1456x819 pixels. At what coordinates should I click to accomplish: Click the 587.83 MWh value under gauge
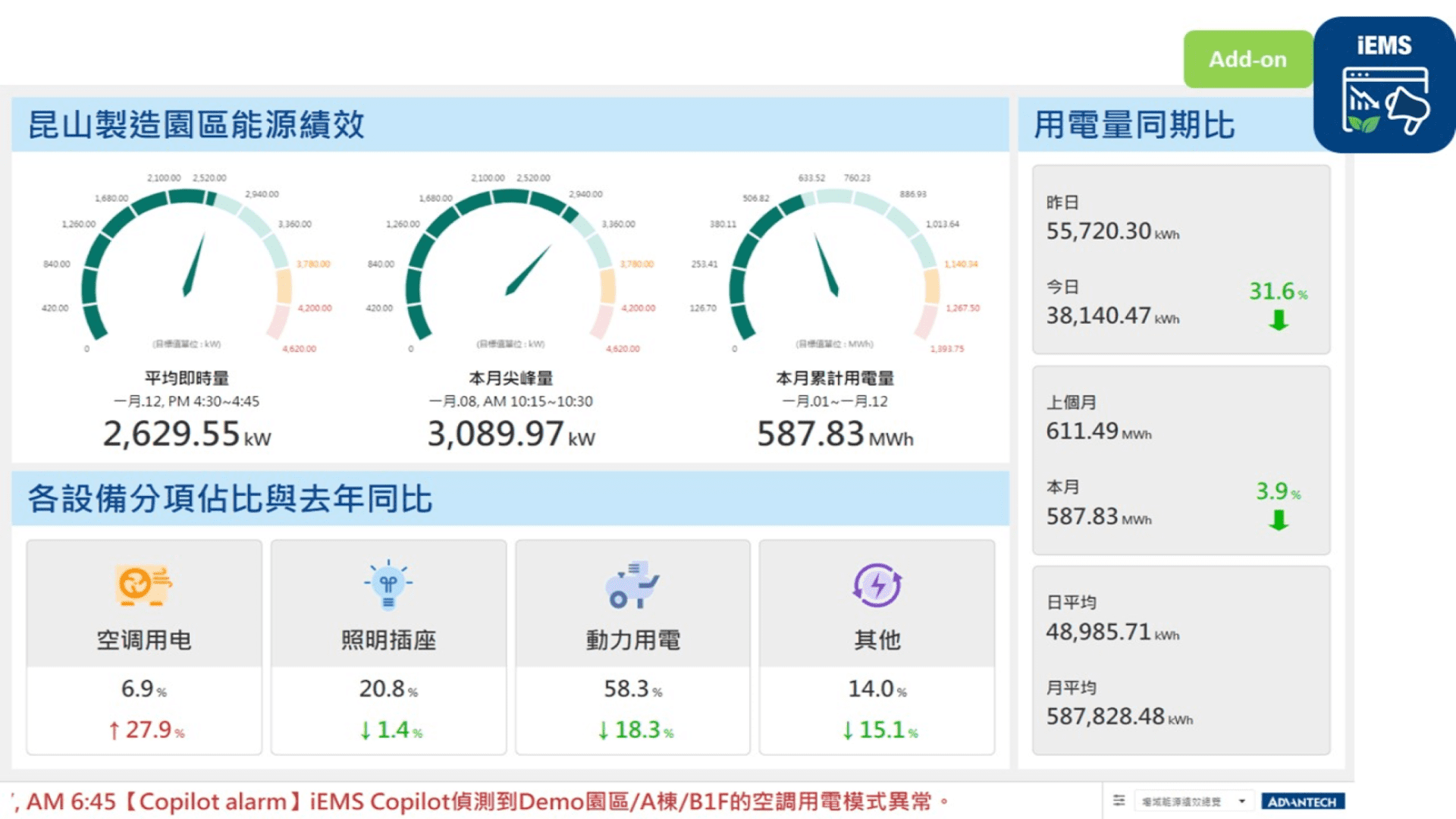835,435
